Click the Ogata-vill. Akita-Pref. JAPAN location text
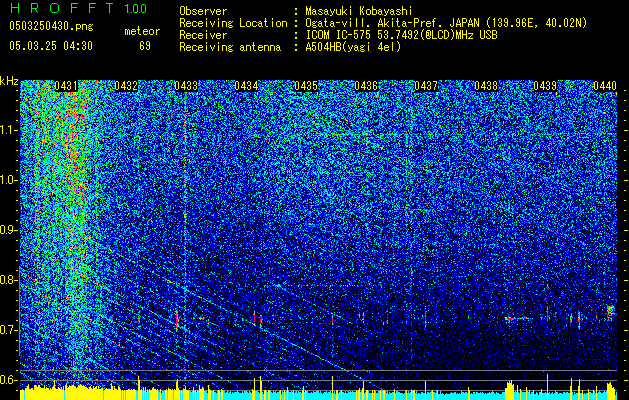 click(x=446, y=24)
